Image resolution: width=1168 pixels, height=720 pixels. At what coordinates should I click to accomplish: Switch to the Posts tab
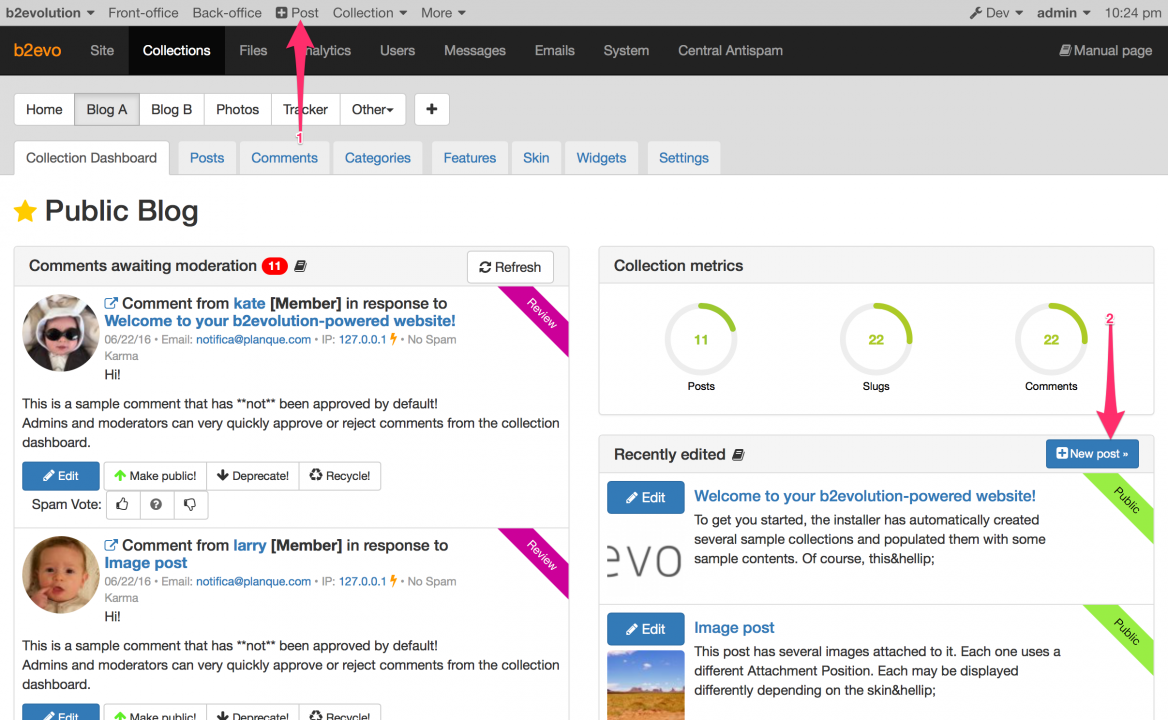[207, 158]
